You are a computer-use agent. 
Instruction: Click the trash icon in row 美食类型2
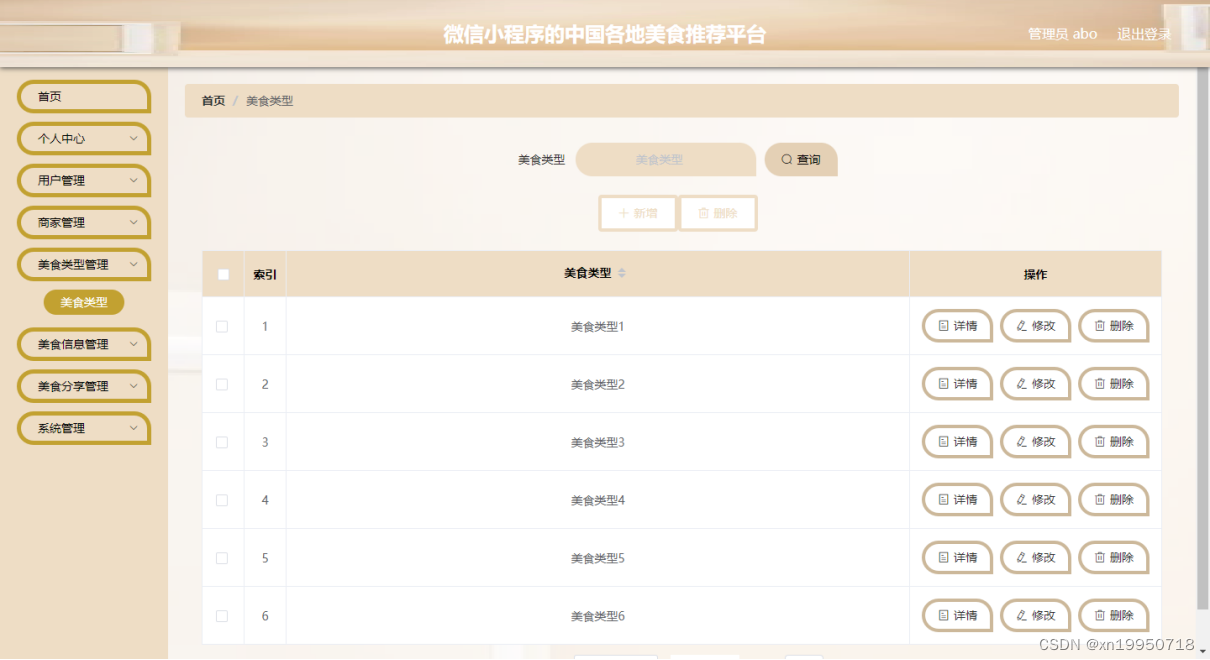tap(1100, 384)
